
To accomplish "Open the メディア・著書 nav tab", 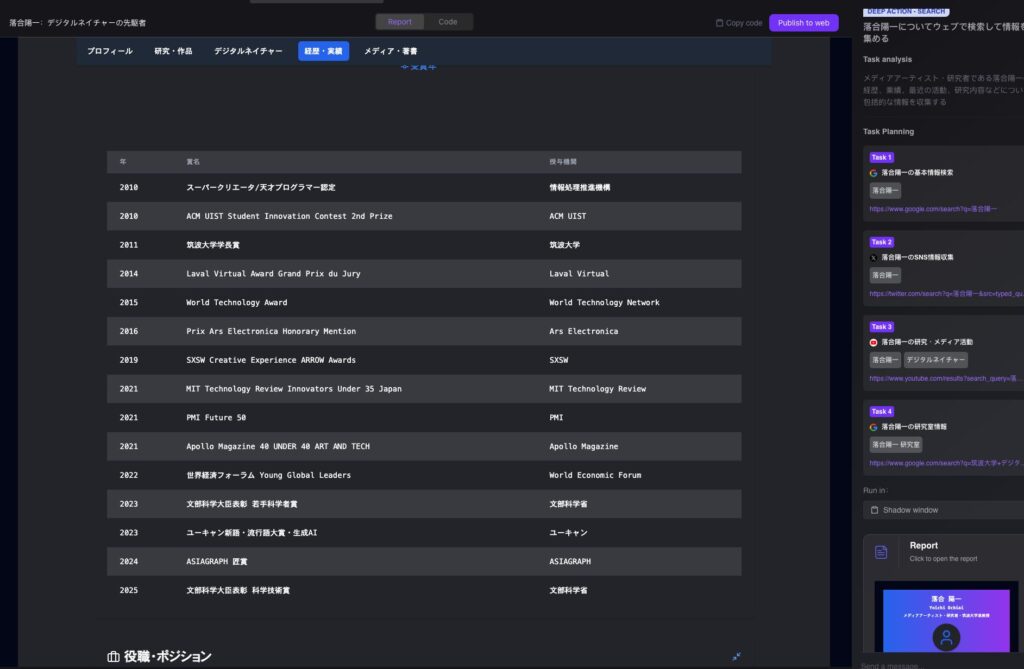I will click(x=391, y=51).
